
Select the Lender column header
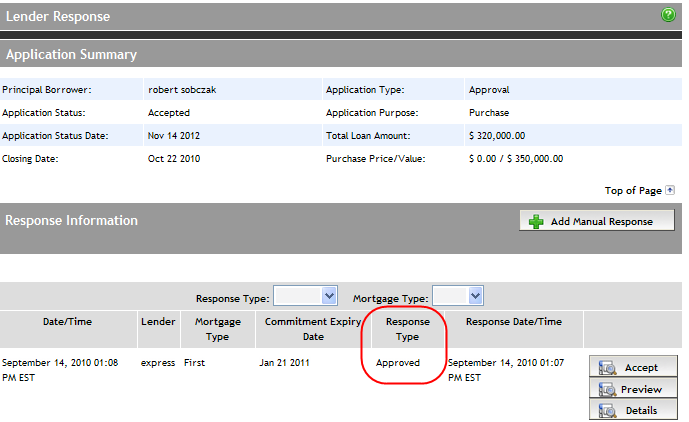click(158, 322)
